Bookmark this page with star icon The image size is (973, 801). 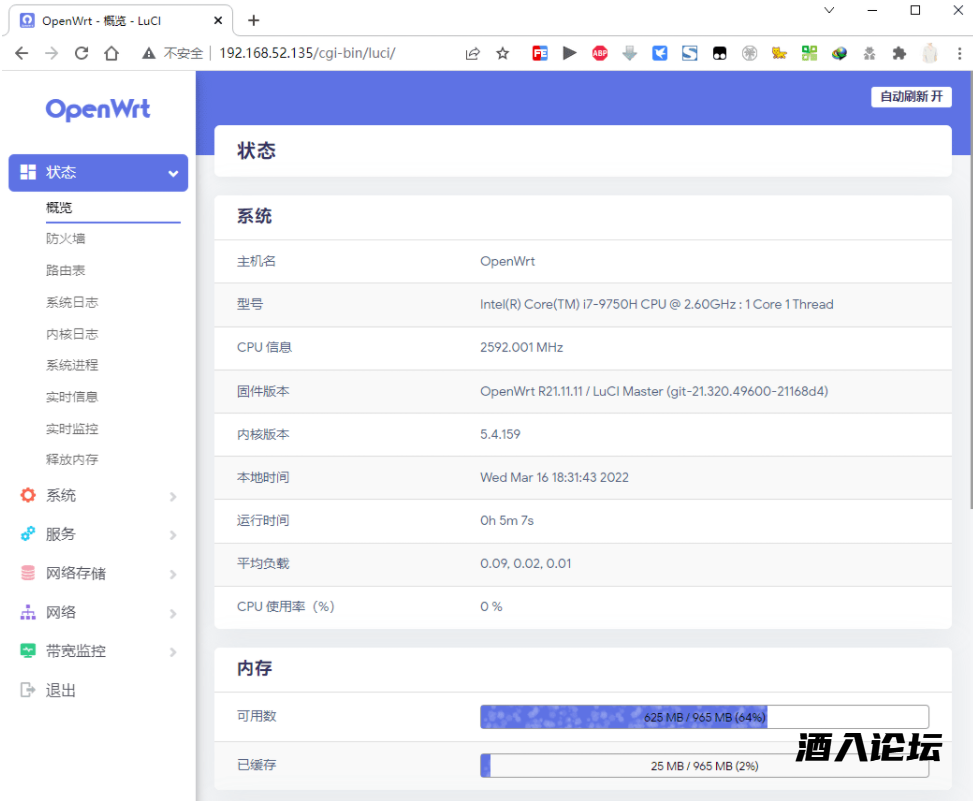pyautogui.click(x=503, y=53)
